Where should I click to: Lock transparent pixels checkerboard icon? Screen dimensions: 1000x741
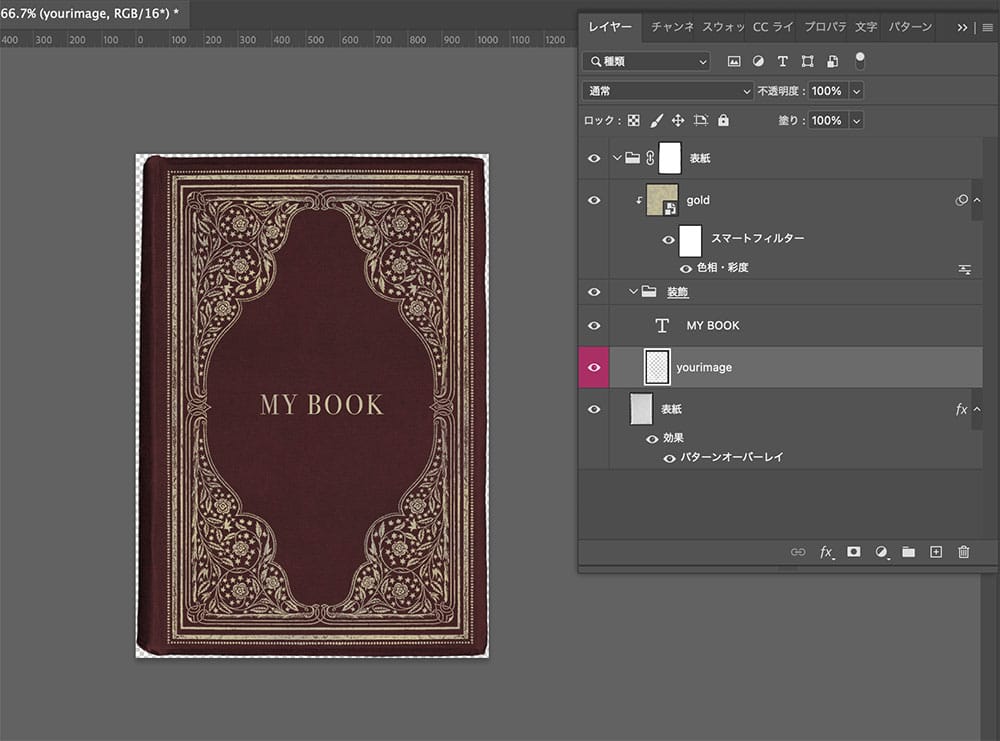pos(633,120)
